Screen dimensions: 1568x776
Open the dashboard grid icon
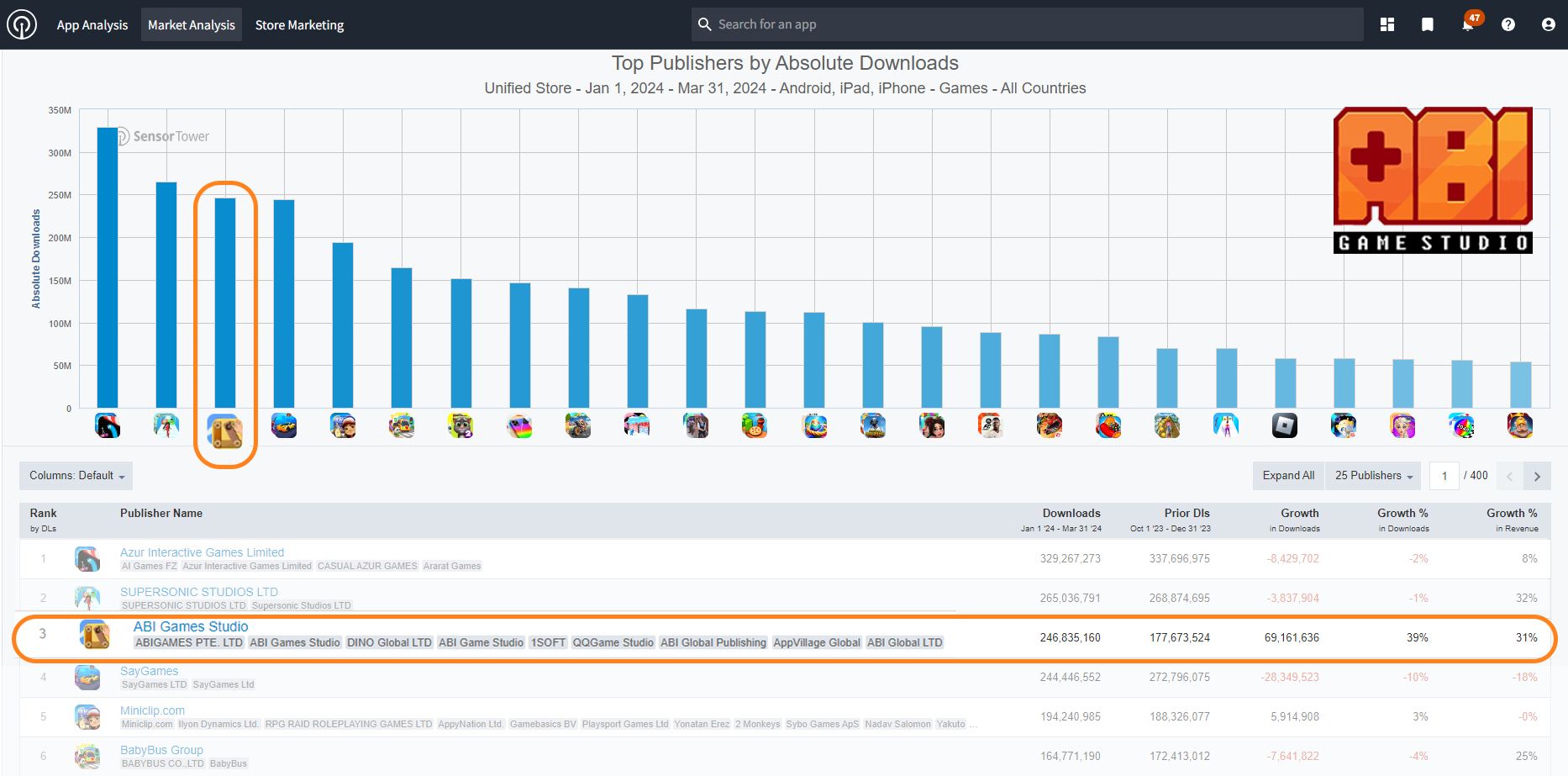[x=1387, y=24]
